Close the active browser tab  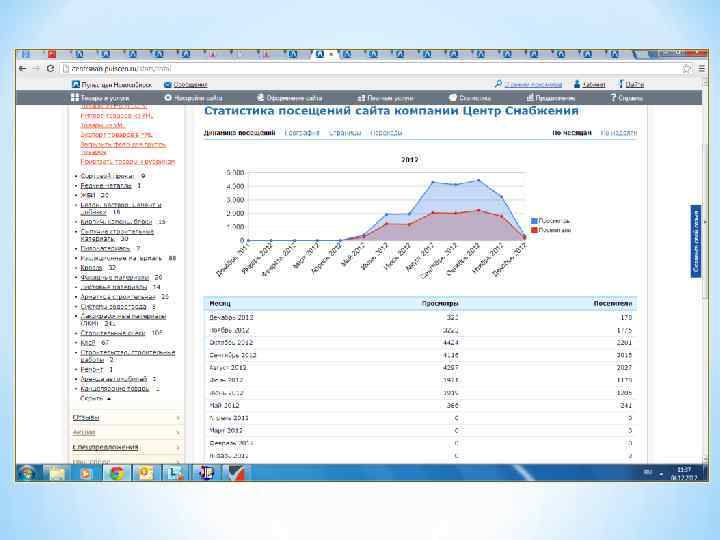331,54
